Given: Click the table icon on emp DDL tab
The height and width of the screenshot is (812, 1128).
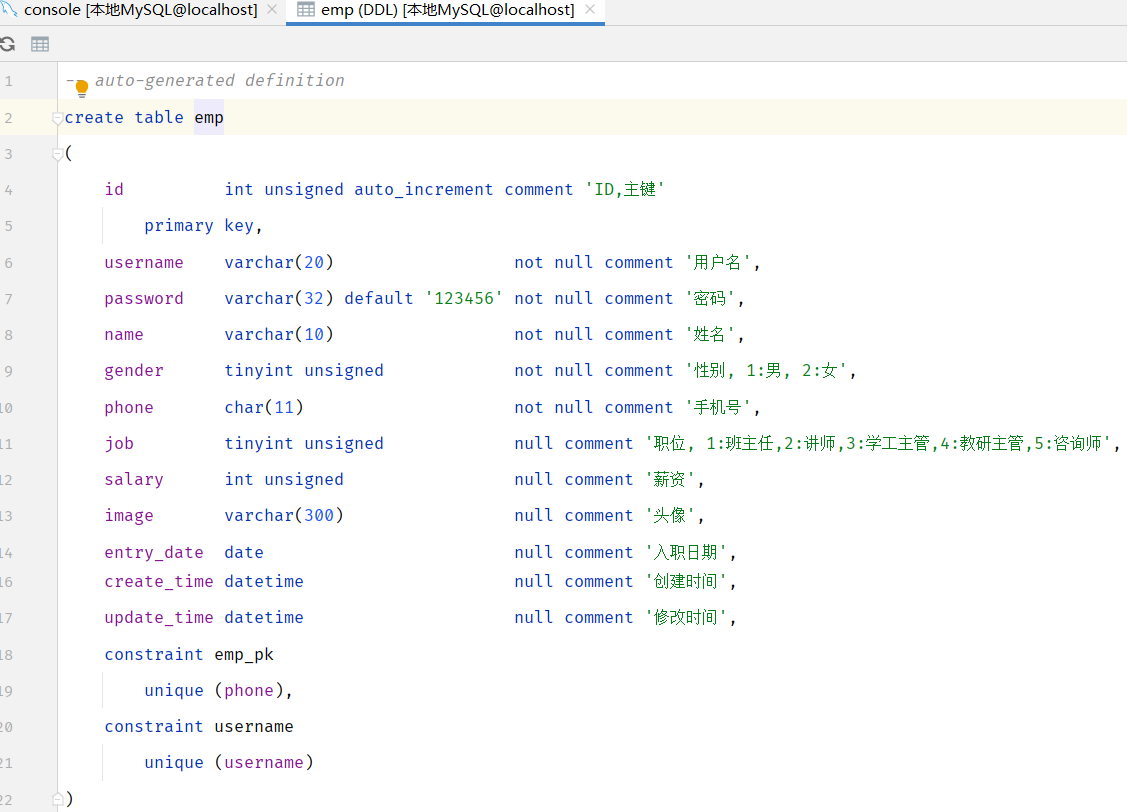Looking at the screenshot, I should click(x=306, y=10).
